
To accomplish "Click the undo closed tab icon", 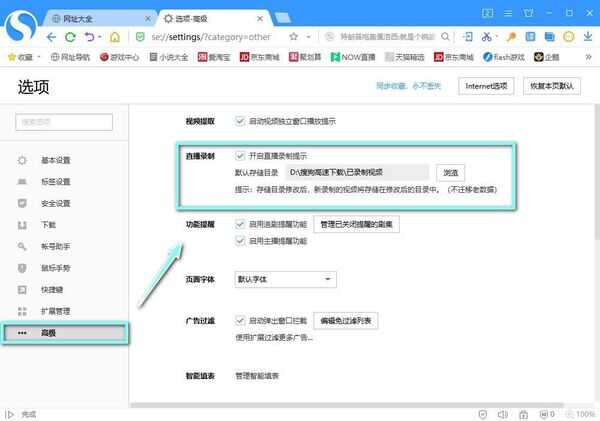I will pos(88,37).
